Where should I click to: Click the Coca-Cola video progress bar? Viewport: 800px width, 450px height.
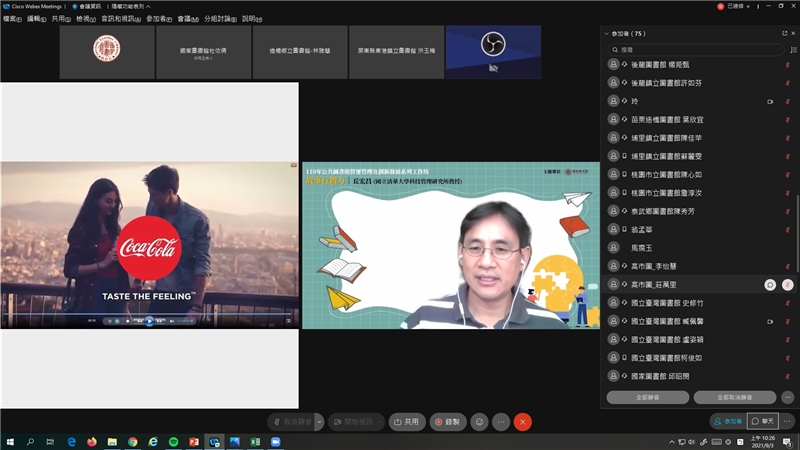(x=149, y=314)
